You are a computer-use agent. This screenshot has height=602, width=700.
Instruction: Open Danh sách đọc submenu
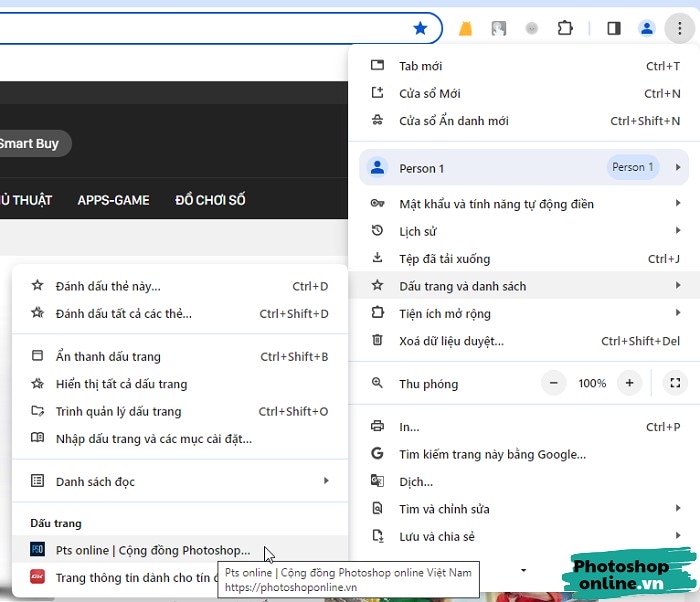point(179,481)
